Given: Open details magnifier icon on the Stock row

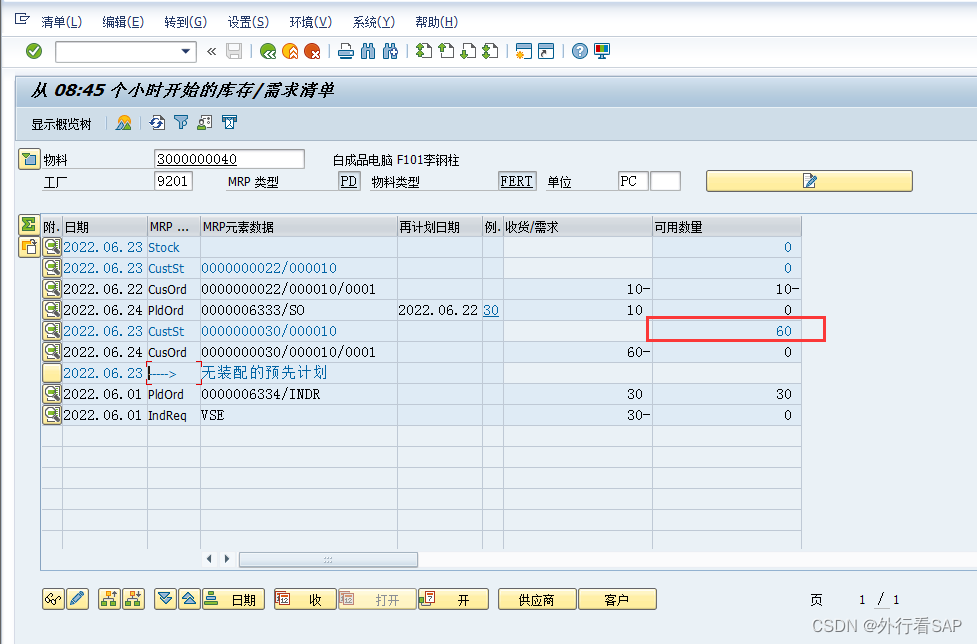Looking at the screenshot, I should (52, 246).
